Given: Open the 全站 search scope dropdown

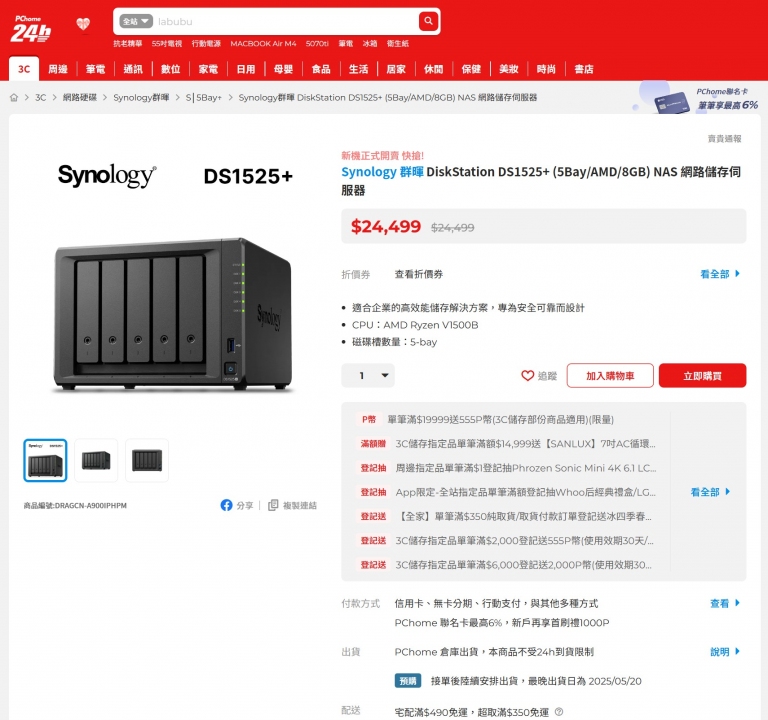Looking at the screenshot, I should [x=136, y=22].
